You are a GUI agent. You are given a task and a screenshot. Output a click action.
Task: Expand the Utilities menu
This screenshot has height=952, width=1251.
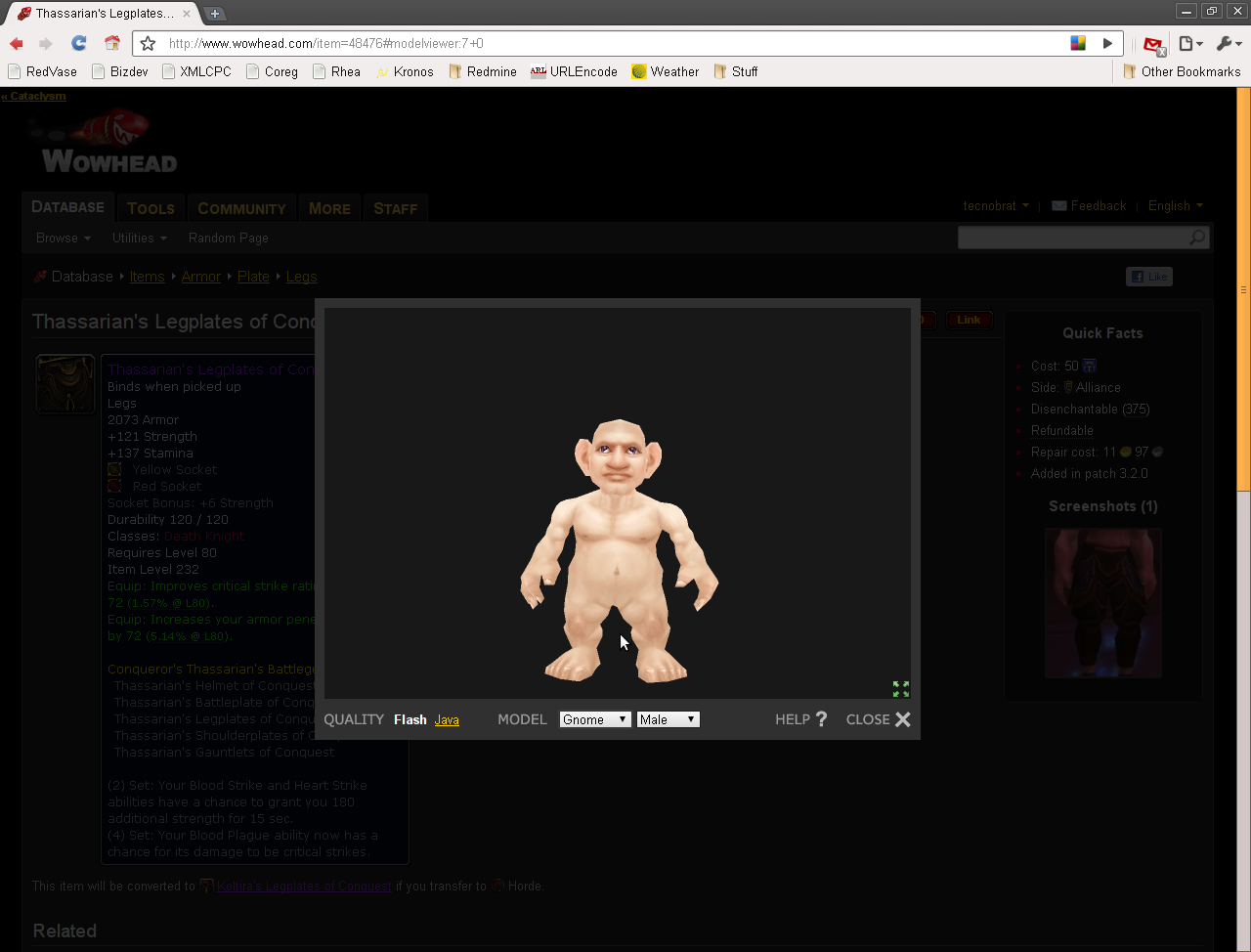tap(140, 238)
